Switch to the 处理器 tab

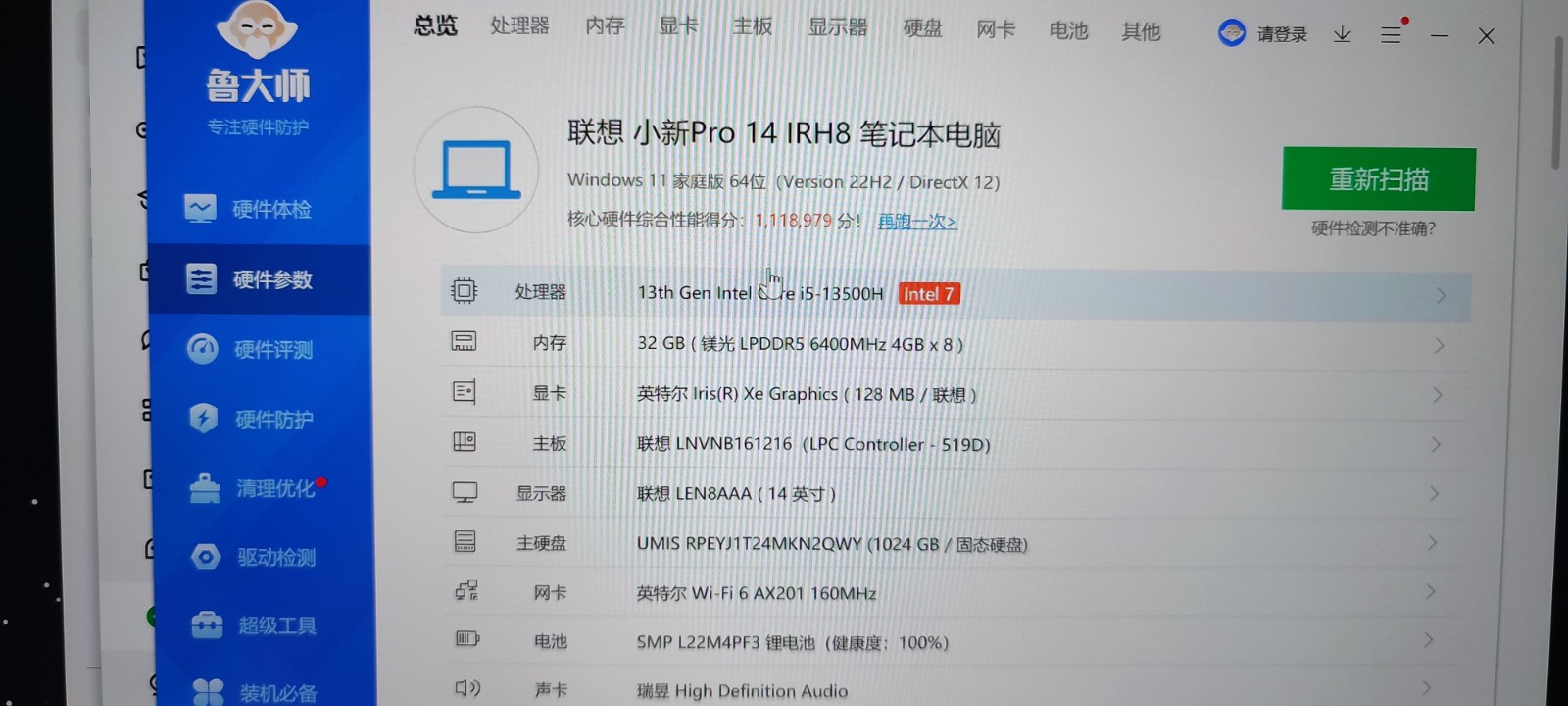click(x=520, y=25)
